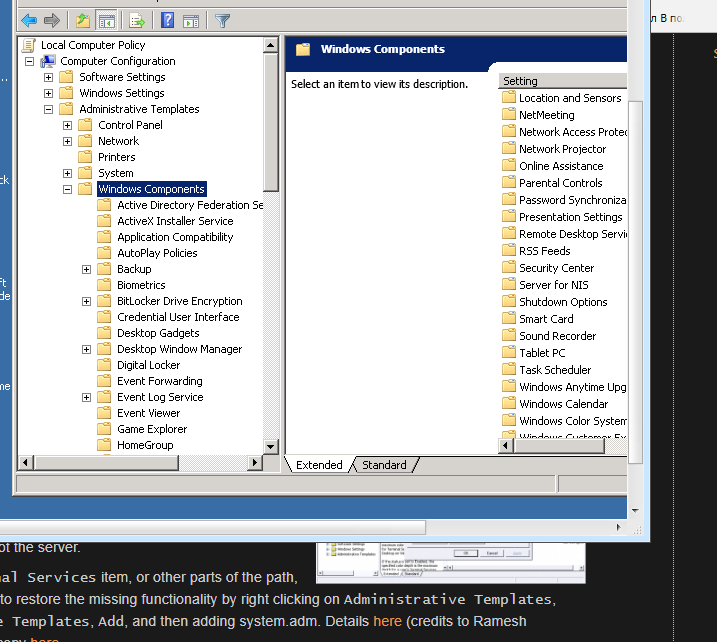Select Digital Locker in the tree
Viewport: 717px width, 642px height.
(149, 365)
